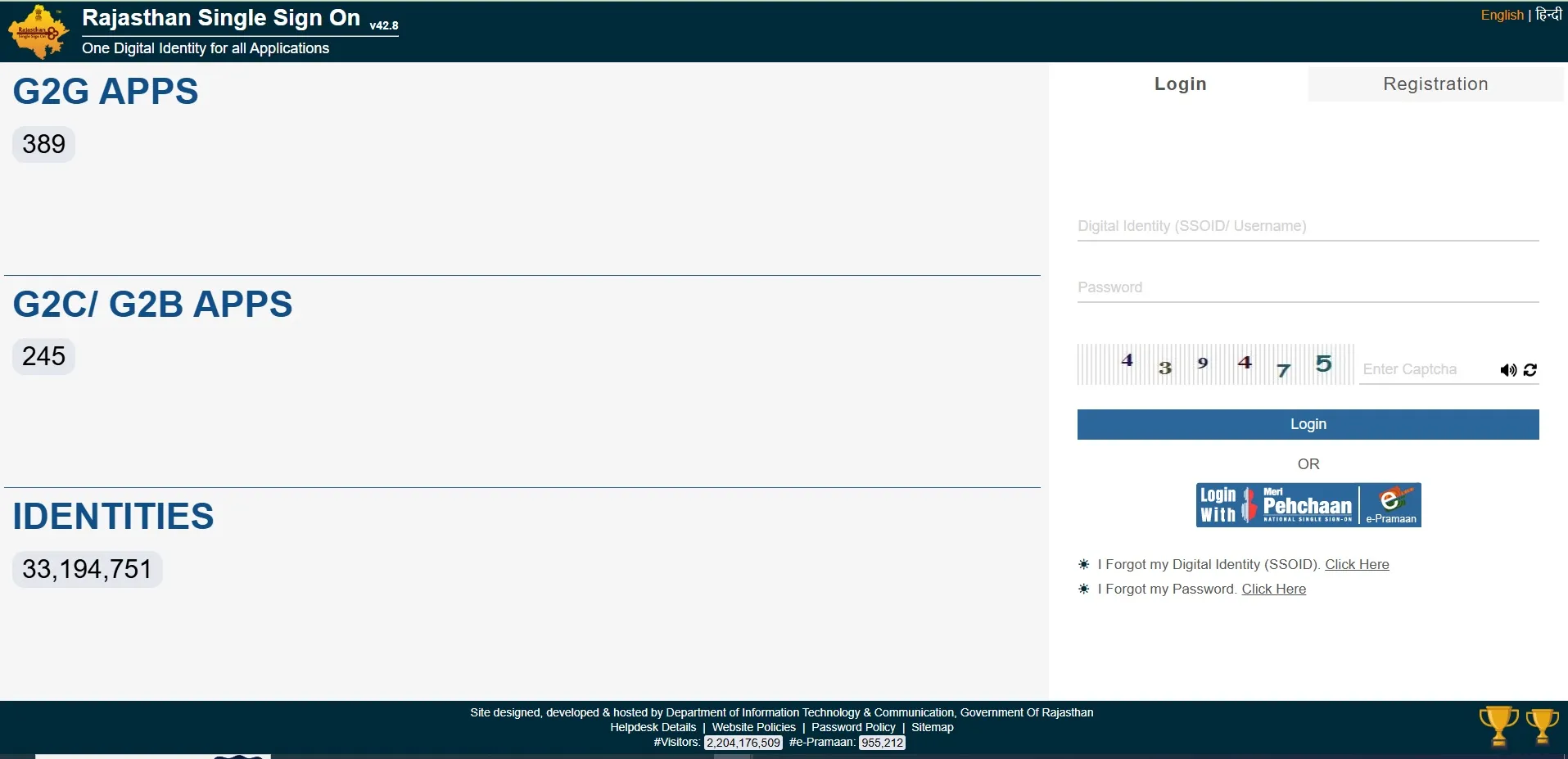Viewport: 1568px width, 759px height.
Task: Switch language to हिन्दी
Action: tap(1548, 15)
